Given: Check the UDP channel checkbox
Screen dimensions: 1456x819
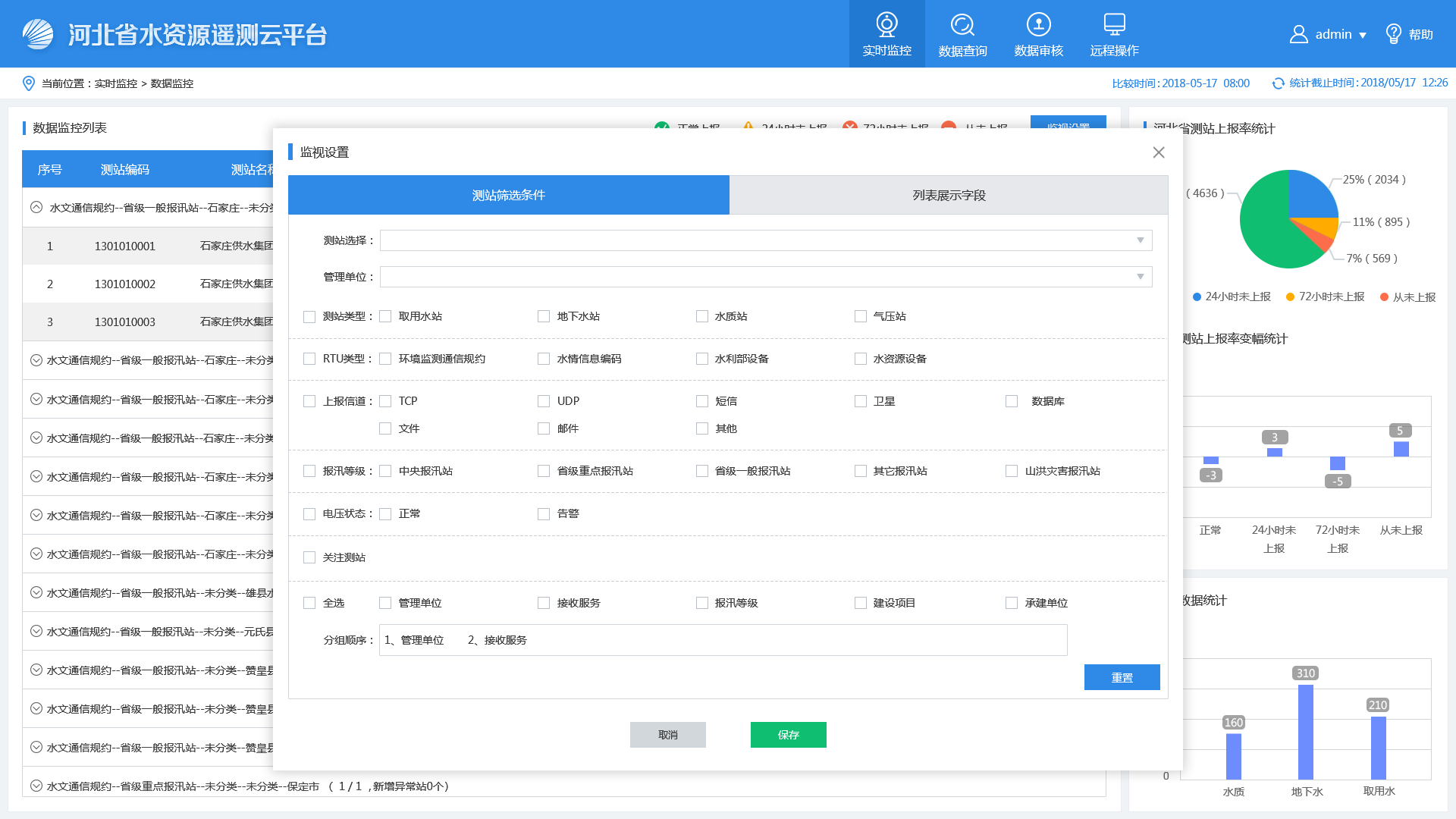Looking at the screenshot, I should (x=544, y=401).
